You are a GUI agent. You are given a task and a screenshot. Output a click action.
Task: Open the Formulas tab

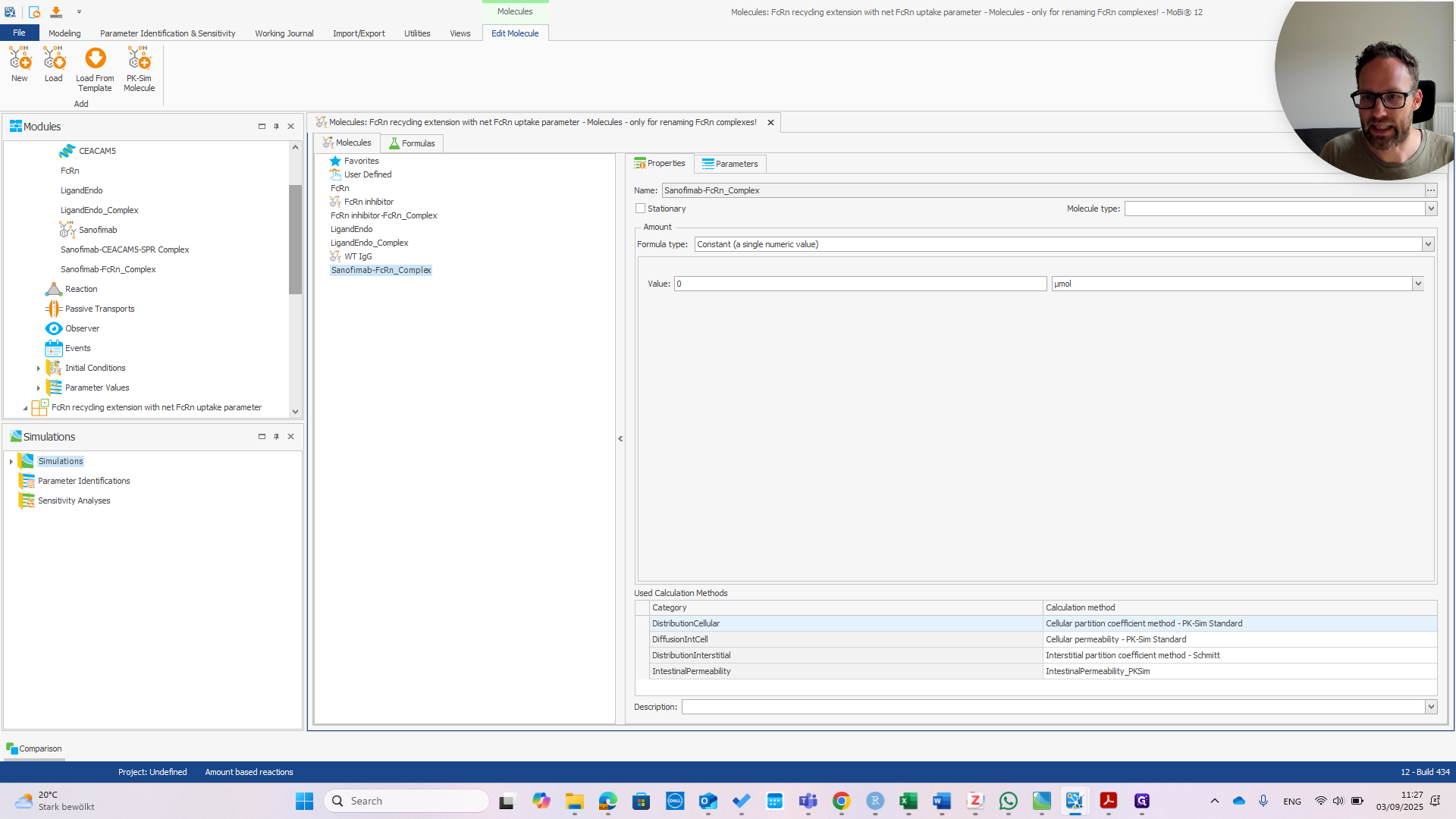pyautogui.click(x=412, y=143)
